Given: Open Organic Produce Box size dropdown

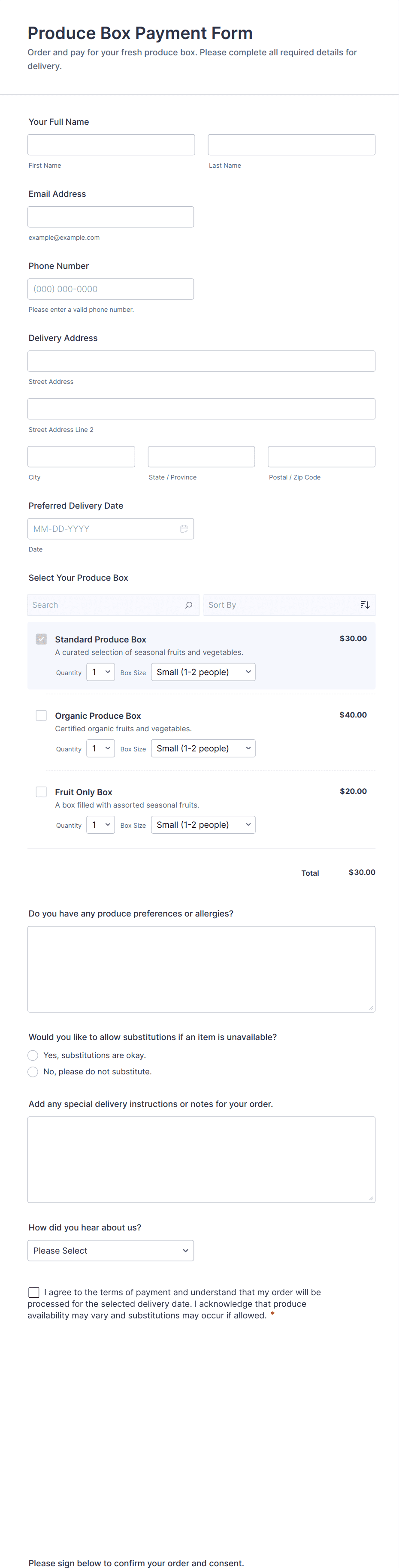Looking at the screenshot, I should pyautogui.click(x=203, y=749).
